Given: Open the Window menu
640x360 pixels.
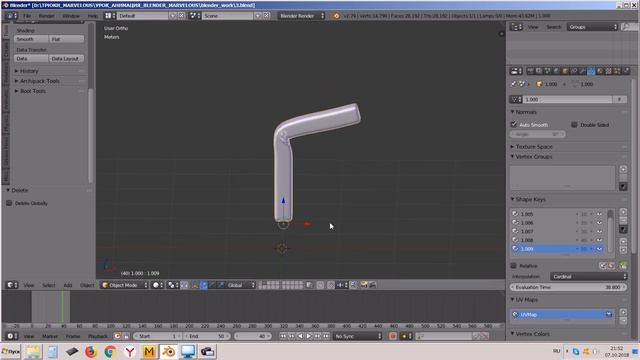Looking at the screenshot, I should click(71, 16).
